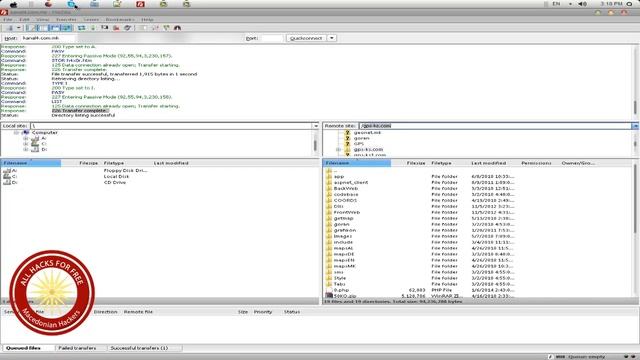This screenshot has width=640, height=360.
Task: Click the disconnect from server icon
Action: pyautogui.click(x=116, y=28)
